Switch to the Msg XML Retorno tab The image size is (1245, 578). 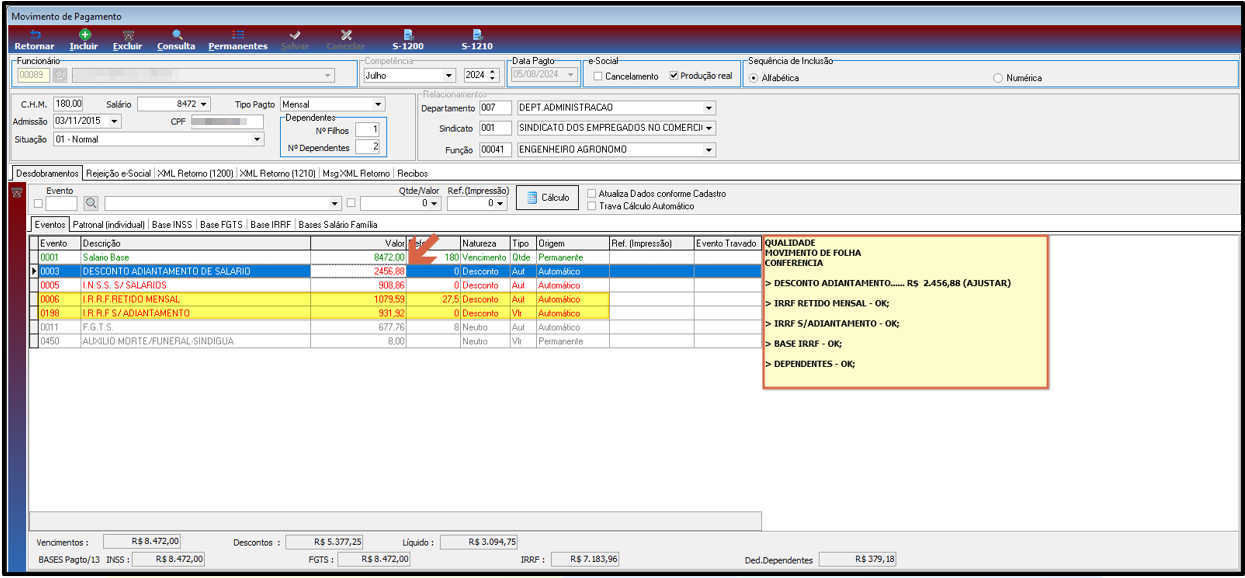tap(356, 173)
